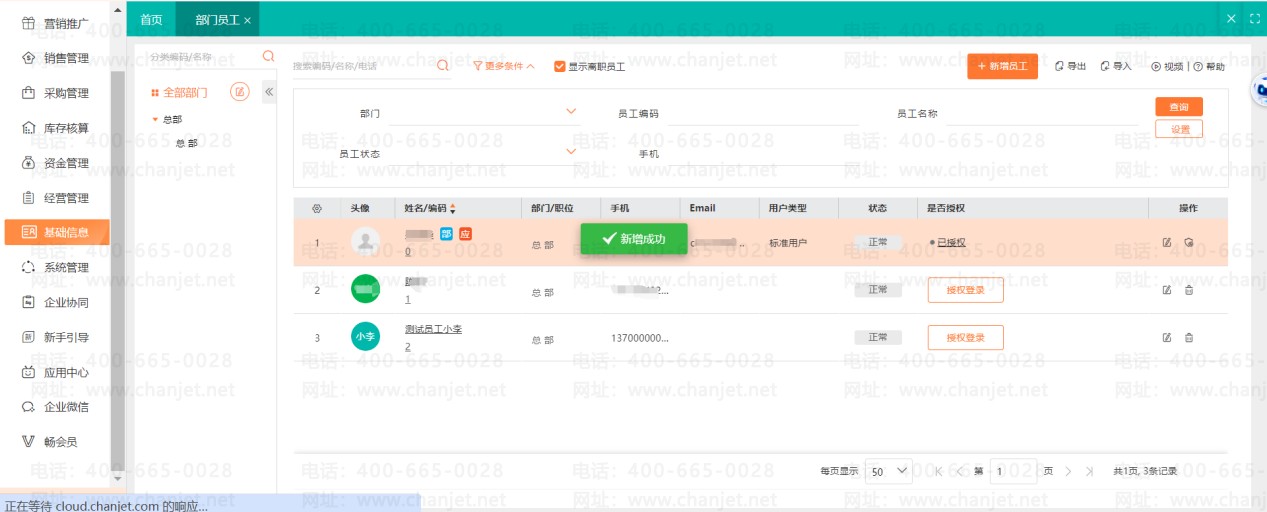Open the 员工状态 filter dropdown

(x=571, y=151)
